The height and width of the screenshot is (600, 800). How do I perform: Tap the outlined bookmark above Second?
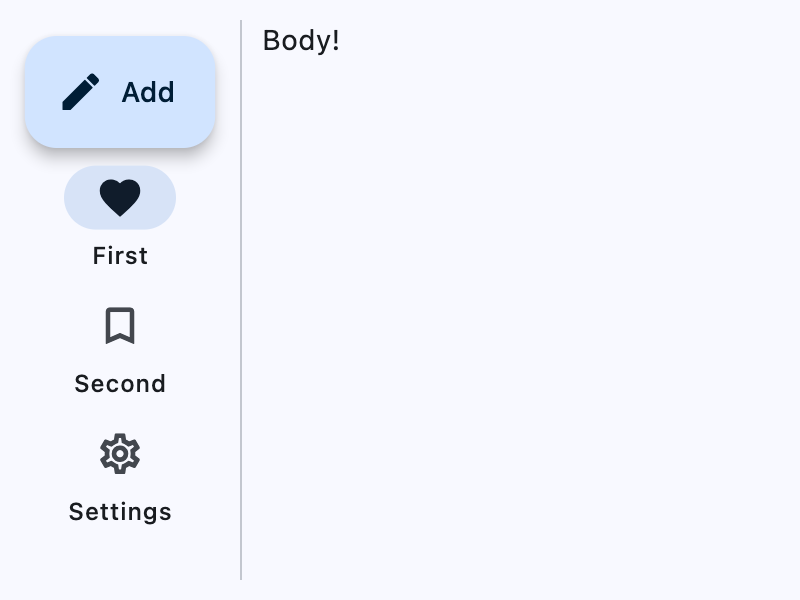click(x=120, y=326)
